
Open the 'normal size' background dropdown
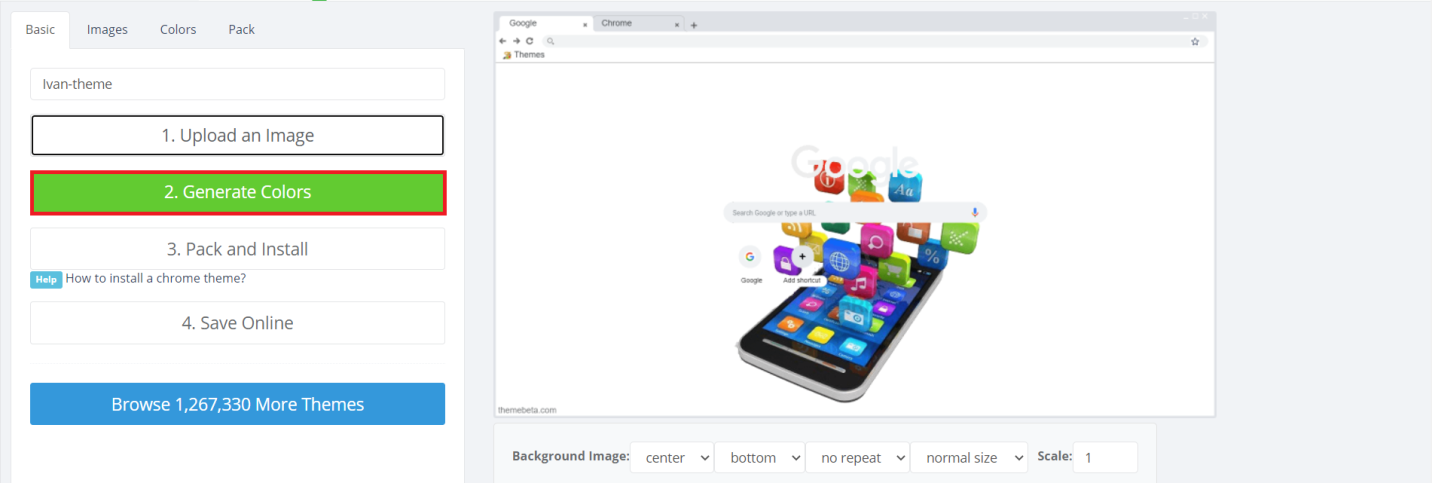[969, 457]
